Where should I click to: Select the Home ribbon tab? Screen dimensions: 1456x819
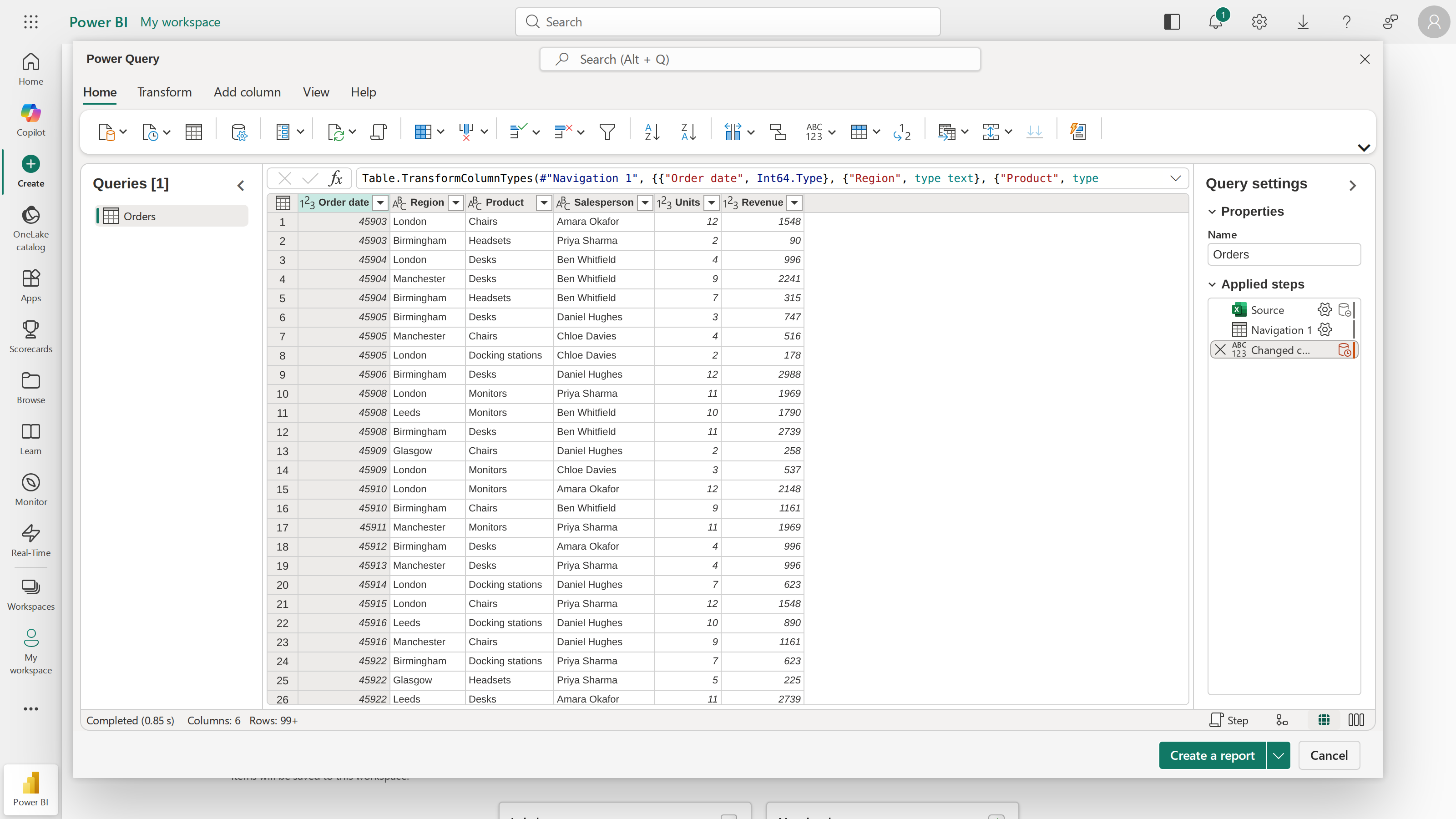click(100, 92)
